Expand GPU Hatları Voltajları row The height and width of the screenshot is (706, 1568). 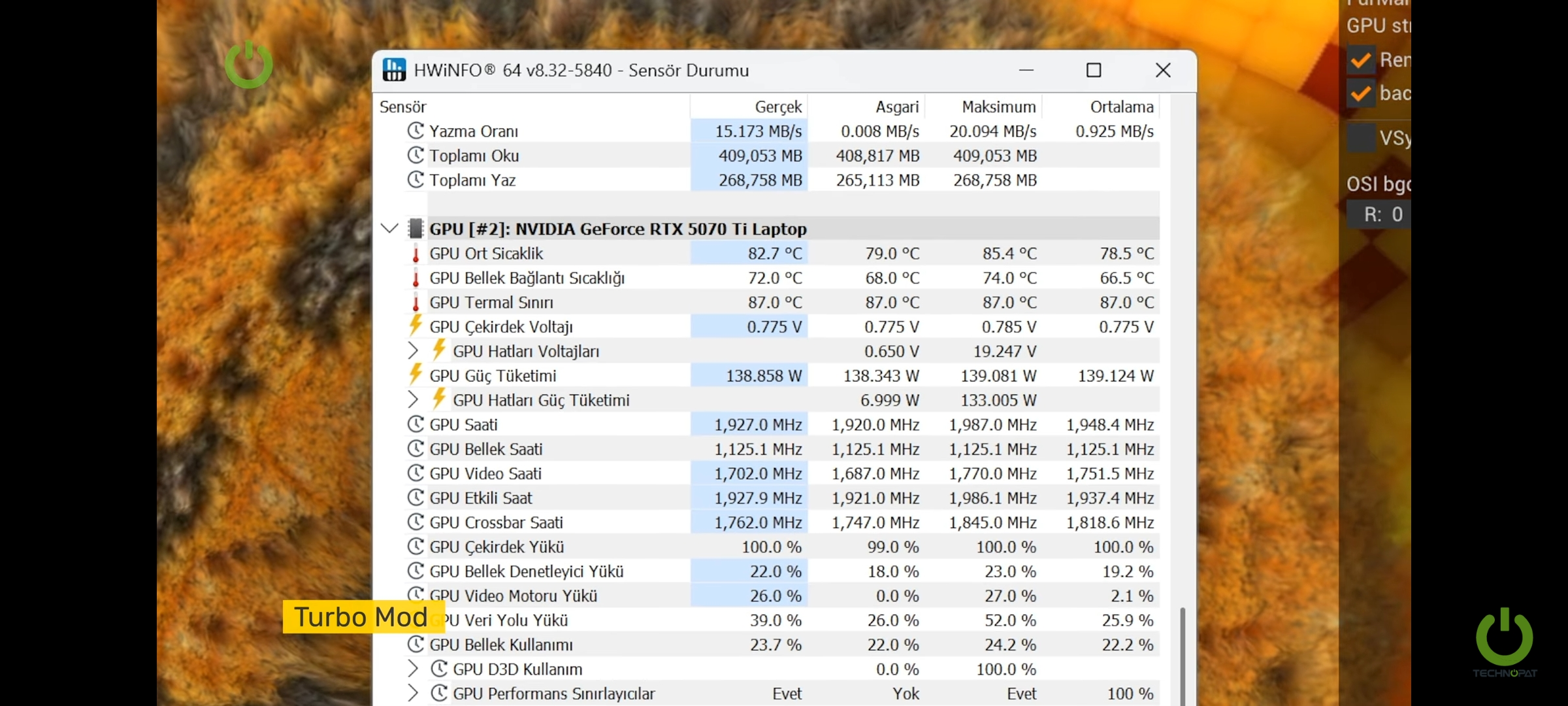(413, 351)
